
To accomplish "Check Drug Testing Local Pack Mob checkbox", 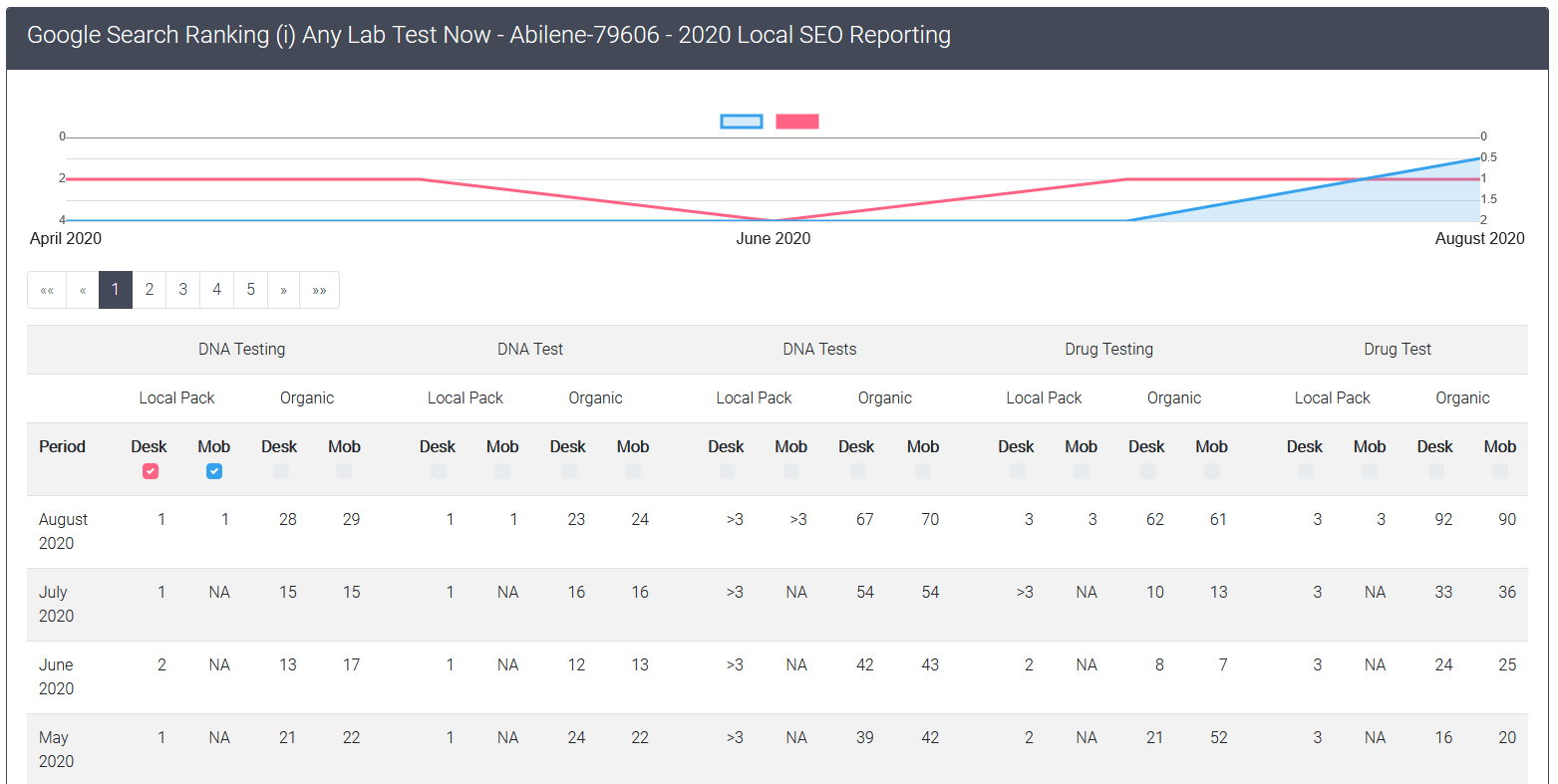I will (1082, 471).
